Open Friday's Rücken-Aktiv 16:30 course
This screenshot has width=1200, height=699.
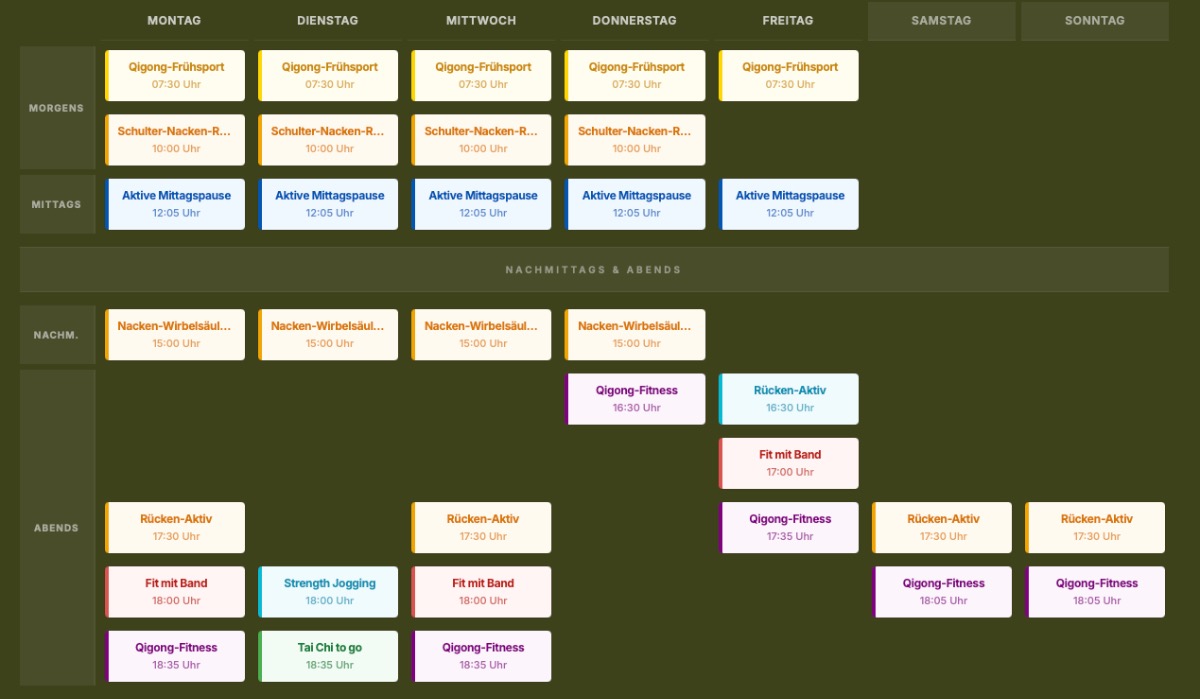pos(789,399)
